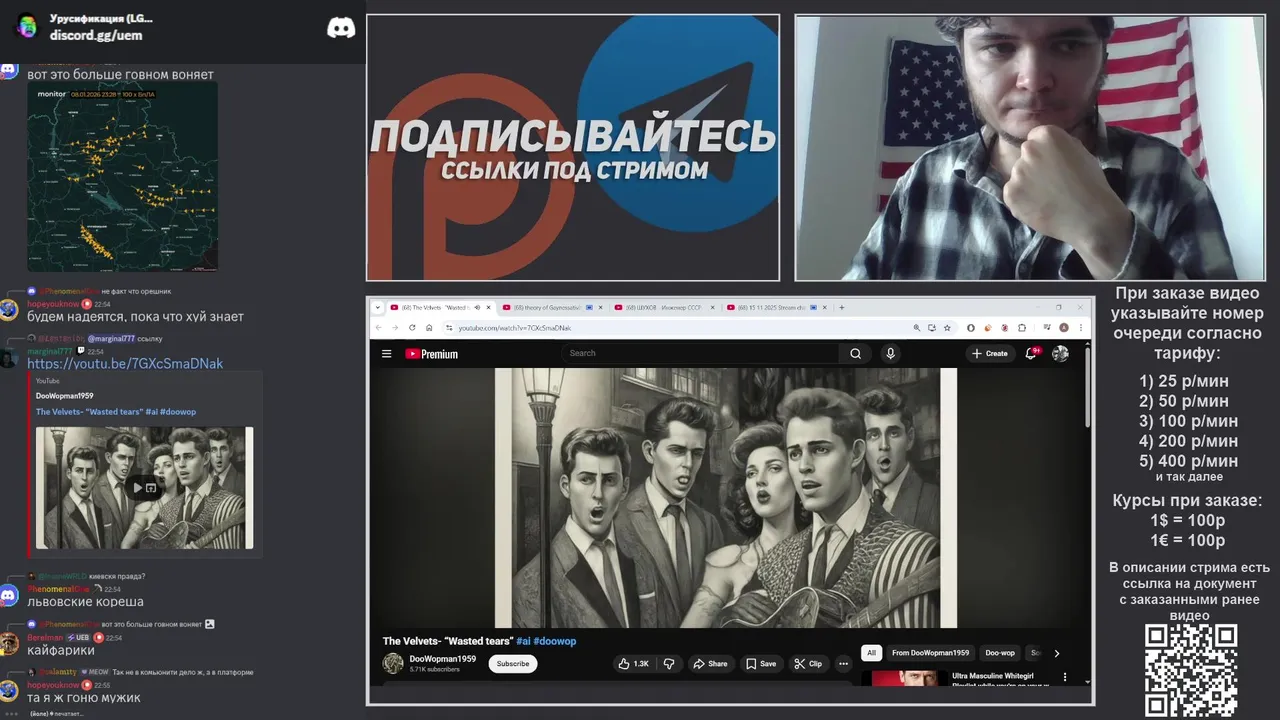Screen dimensions: 1280x720
Task: Click the #ai hashtag link
Action: pyautogui.click(x=523, y=641)
